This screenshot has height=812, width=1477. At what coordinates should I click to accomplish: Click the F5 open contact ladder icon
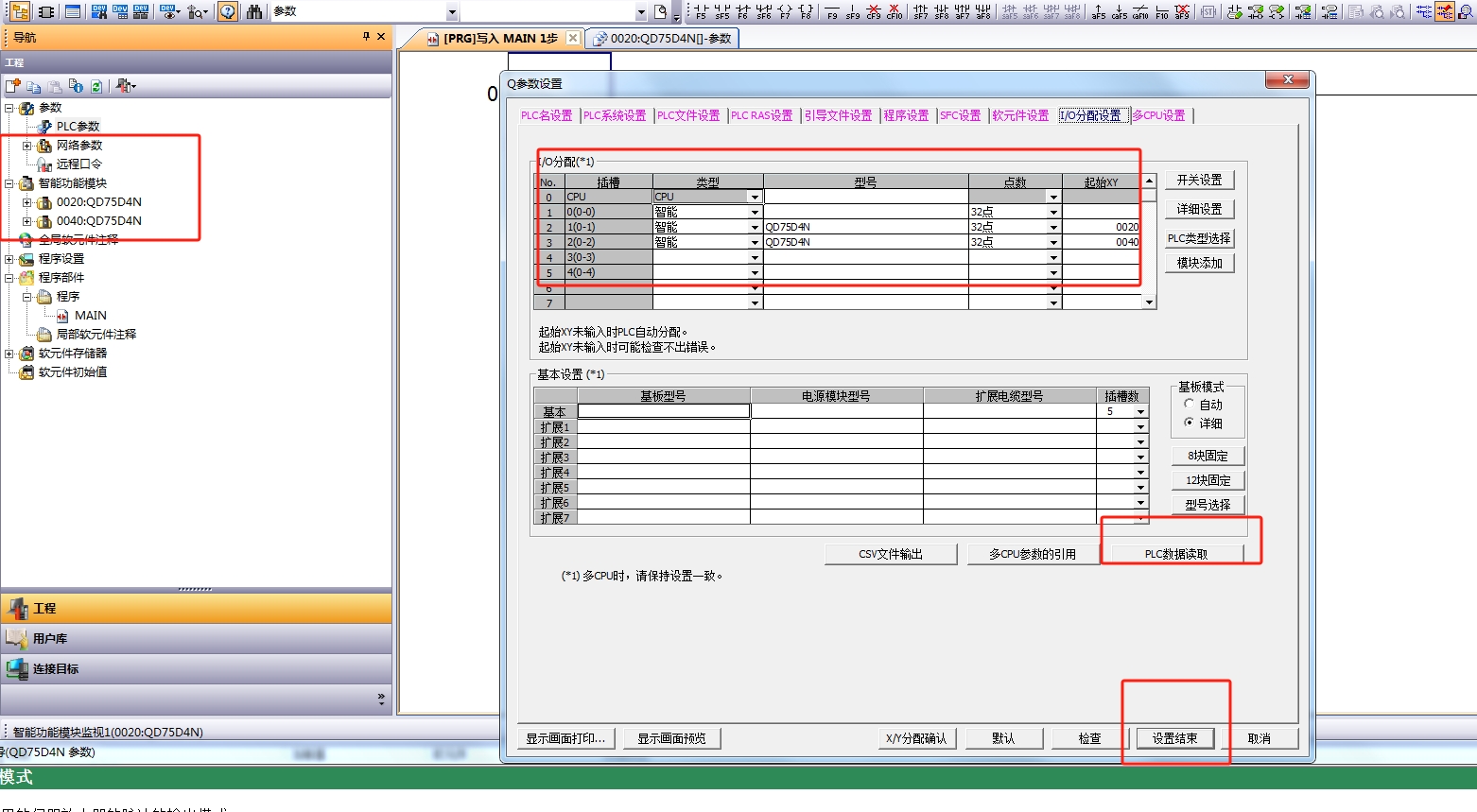click(x=701, y=12)
